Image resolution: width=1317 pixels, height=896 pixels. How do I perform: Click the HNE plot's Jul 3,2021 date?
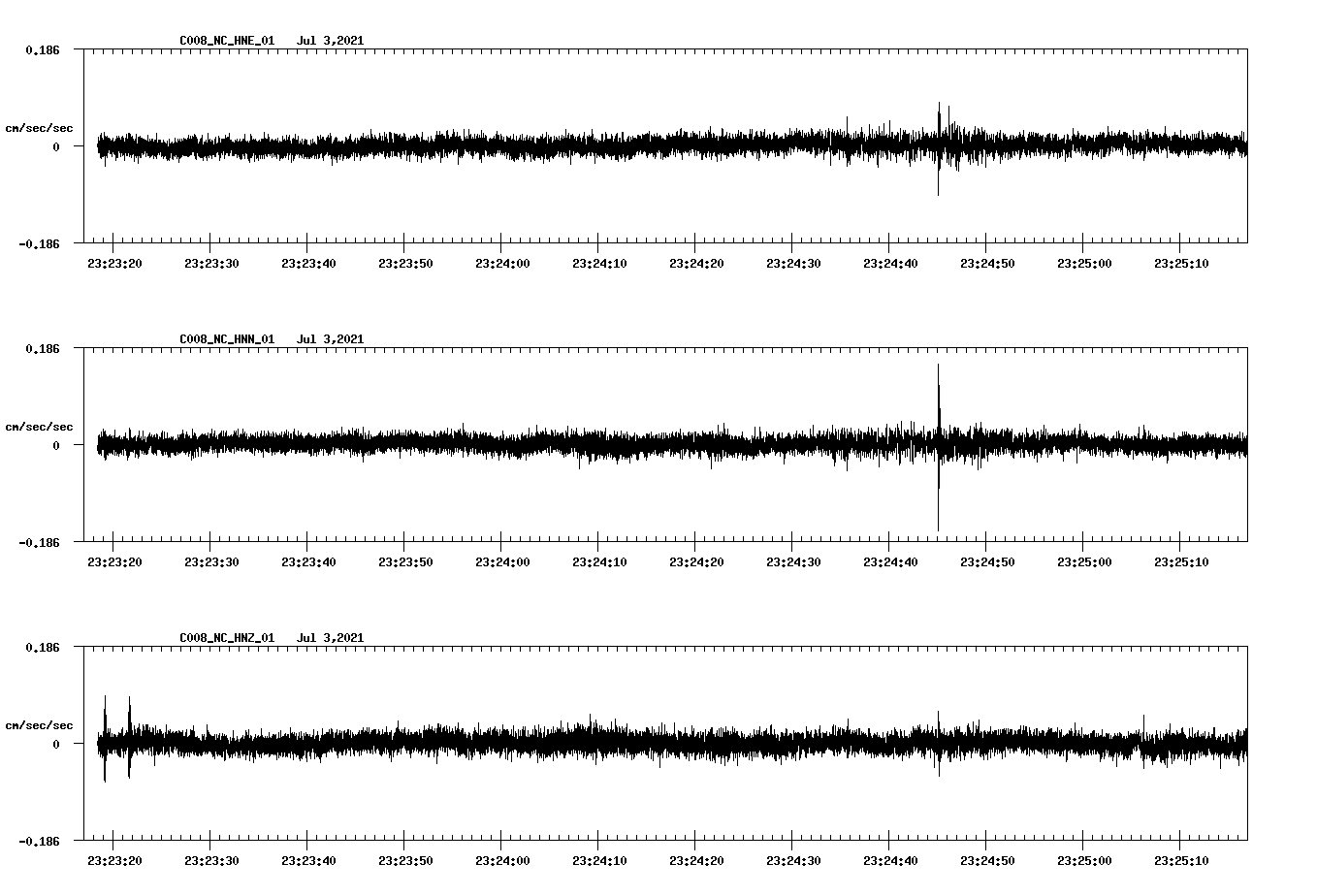pyautogui.click(x=331, y=41)
